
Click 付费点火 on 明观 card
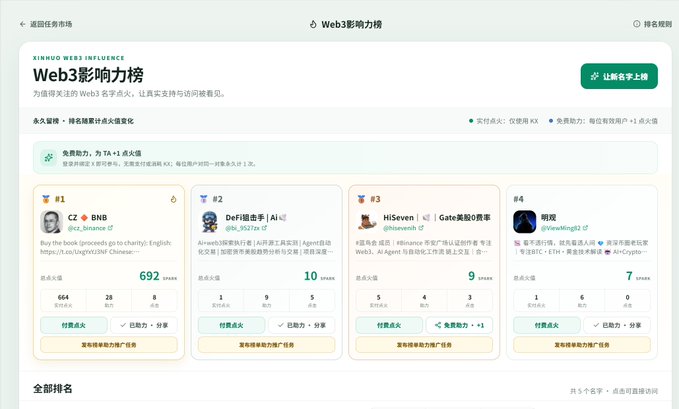546,325
